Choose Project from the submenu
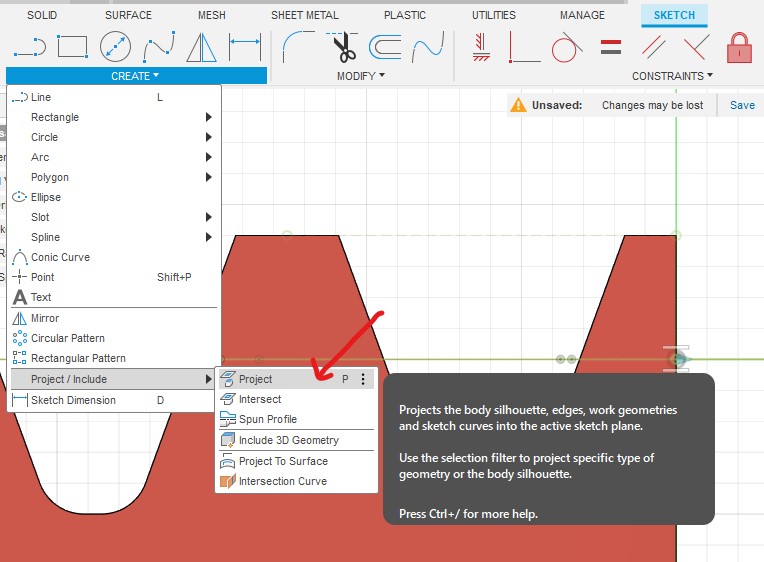This screenshot has height=562, width=764. click(256, 380)
